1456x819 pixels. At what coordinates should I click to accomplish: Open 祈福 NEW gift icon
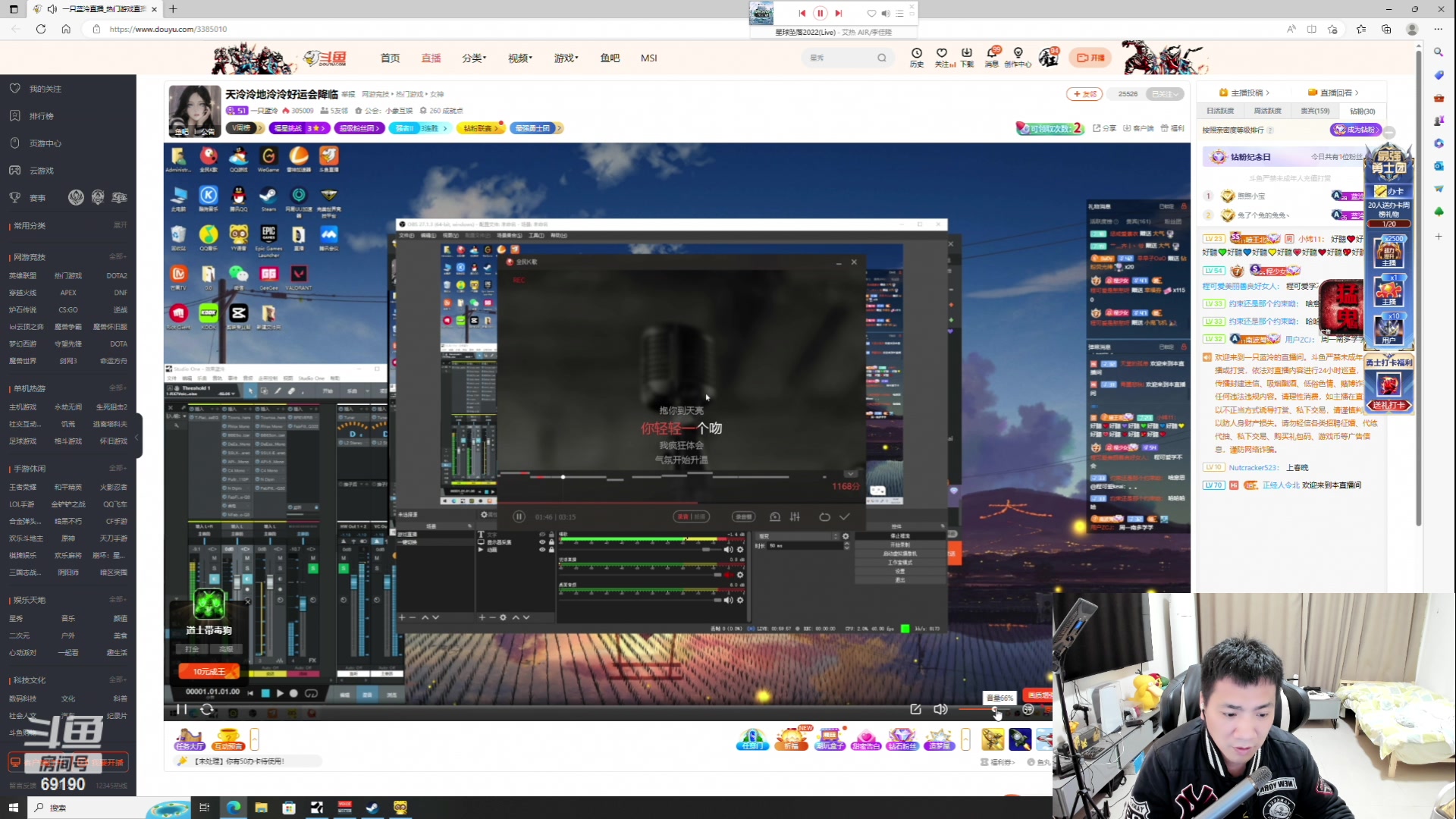791,739
